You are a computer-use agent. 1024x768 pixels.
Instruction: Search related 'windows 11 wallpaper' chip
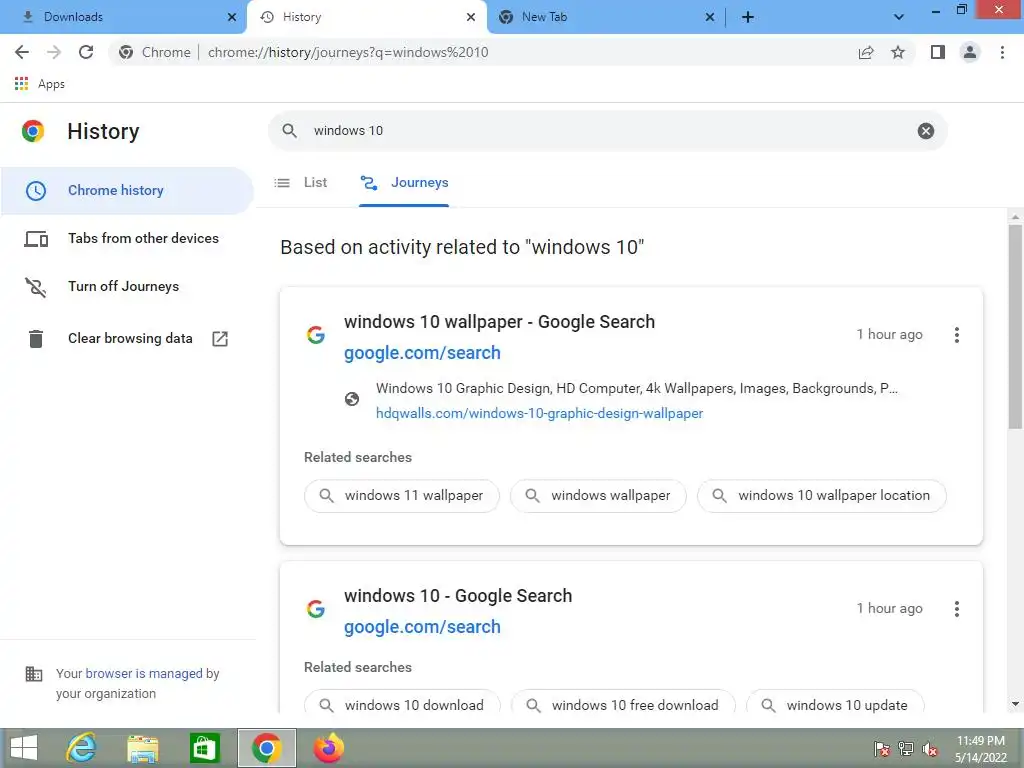pyautogui.click(x=402, y=496)
